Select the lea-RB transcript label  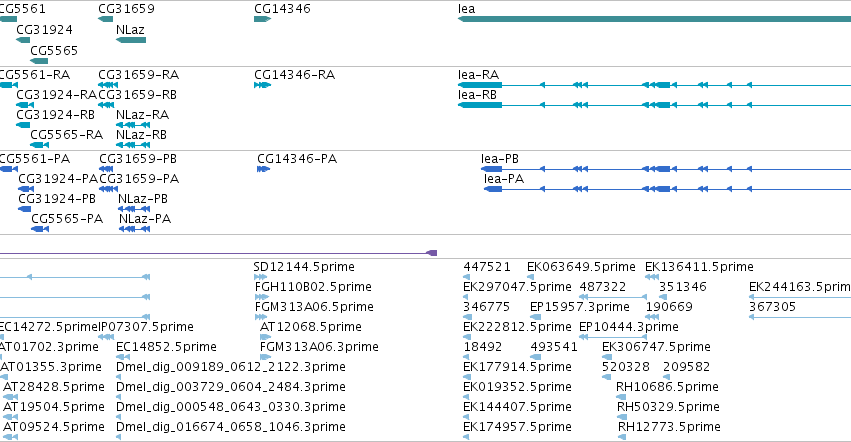pos(477,94)
